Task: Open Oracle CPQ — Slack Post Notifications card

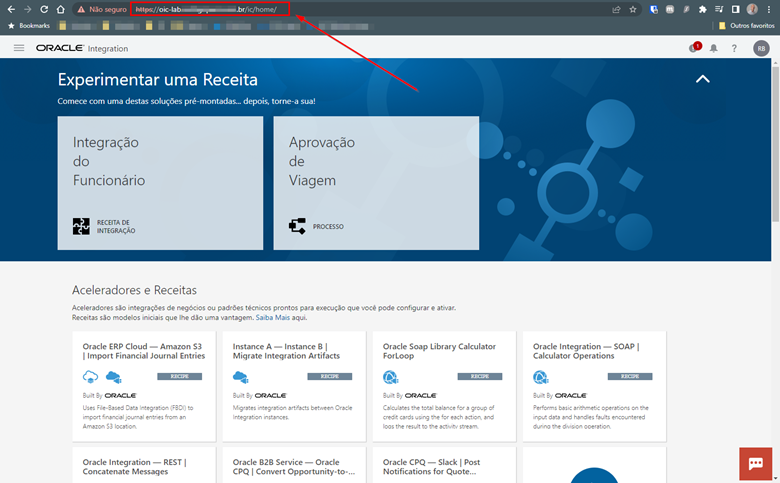Action: 444,465
